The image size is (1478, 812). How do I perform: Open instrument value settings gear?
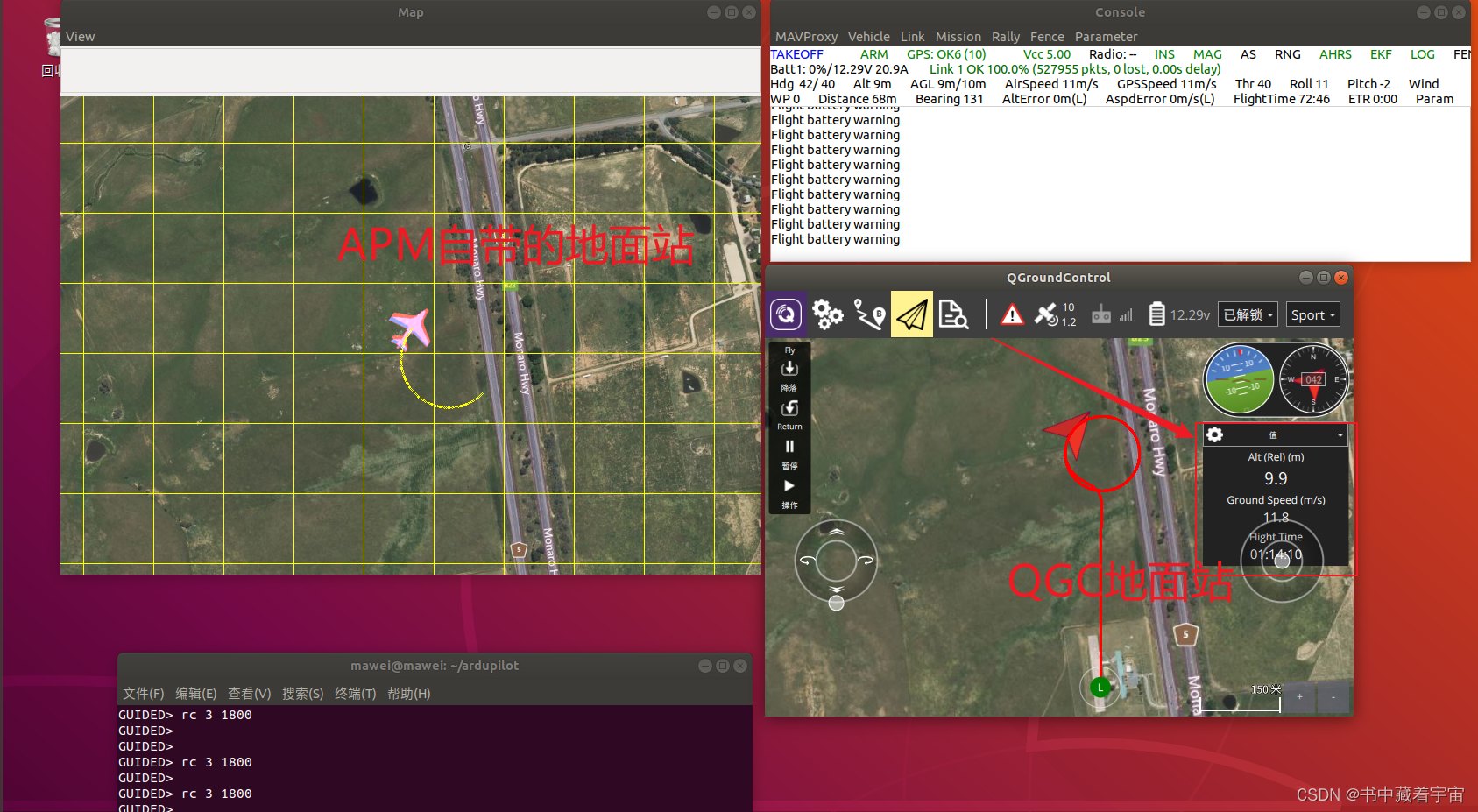point(1214,434)
